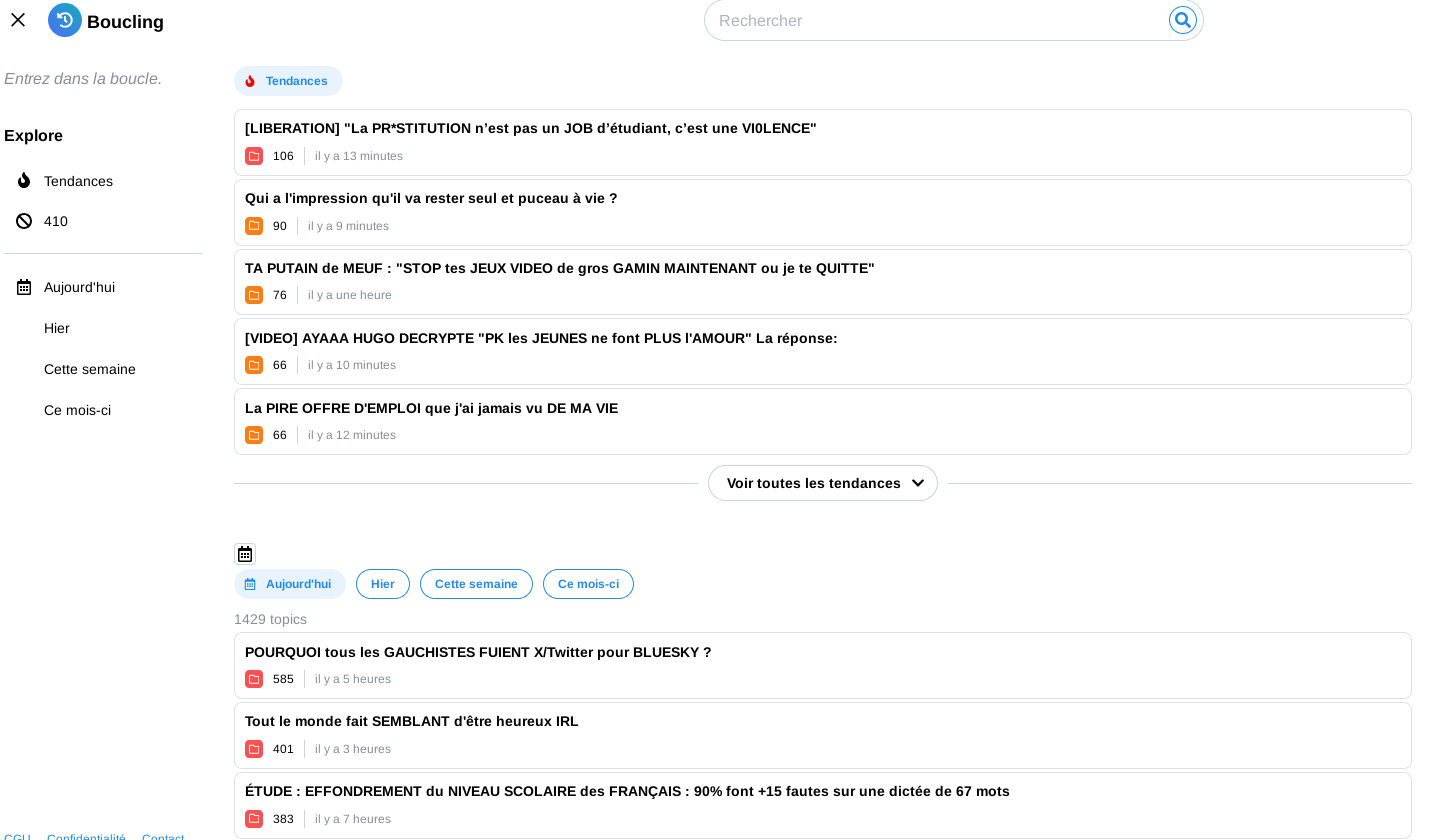
Task: Click the calendar icon above date filters
Action: click(245, 554)
